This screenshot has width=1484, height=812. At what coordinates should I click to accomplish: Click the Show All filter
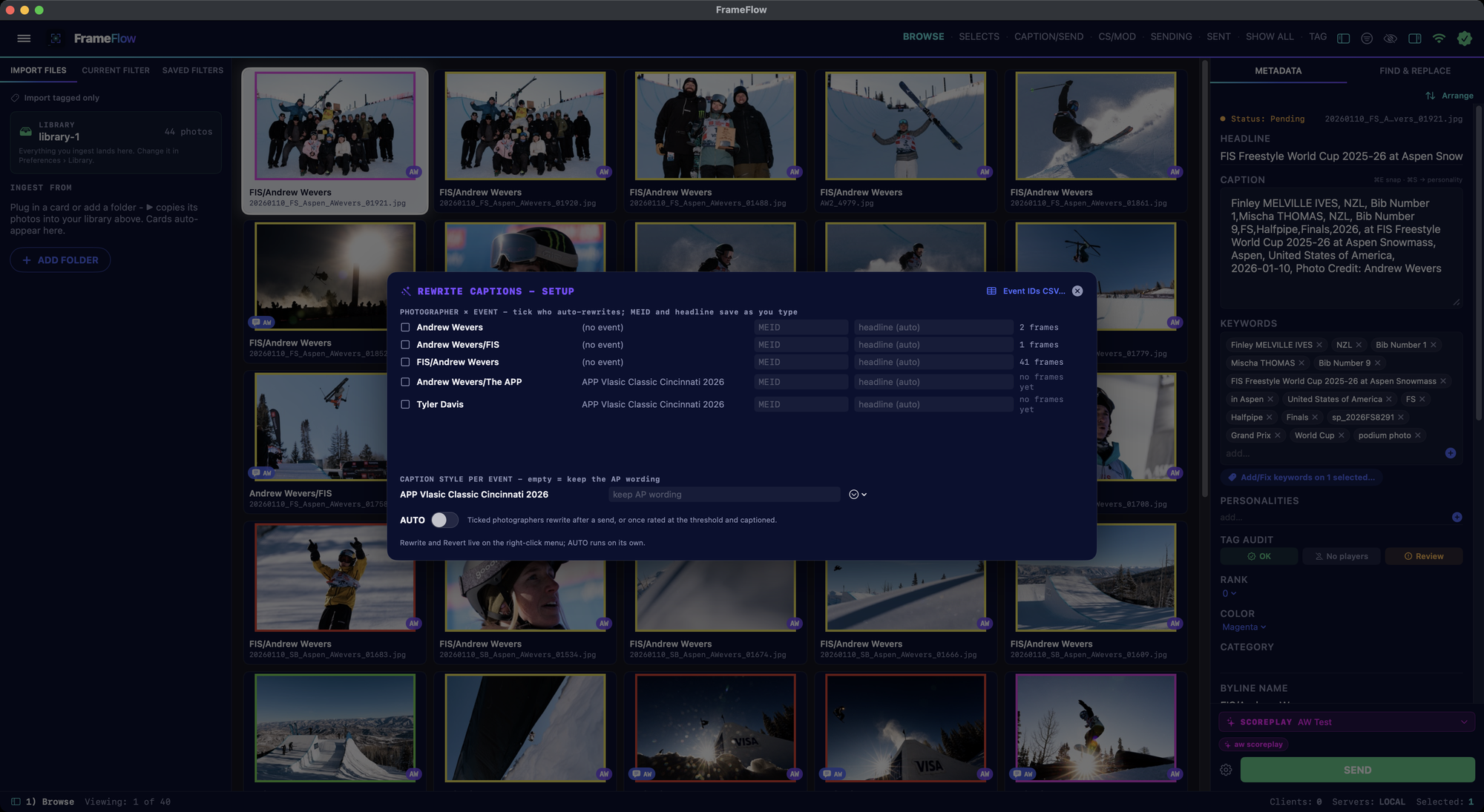(x=1270, y=37)
